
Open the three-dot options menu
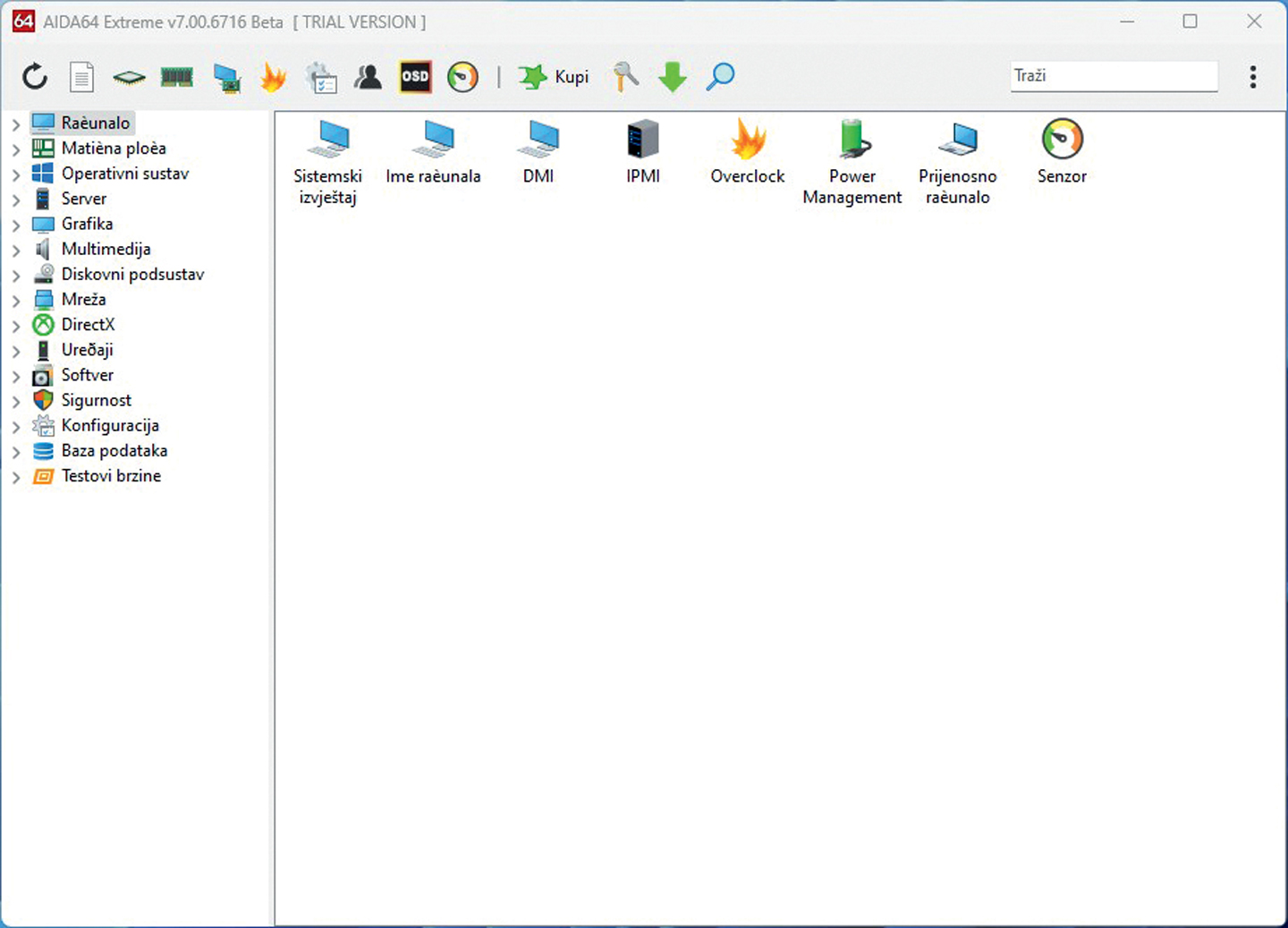click(x=1253, y=77)
